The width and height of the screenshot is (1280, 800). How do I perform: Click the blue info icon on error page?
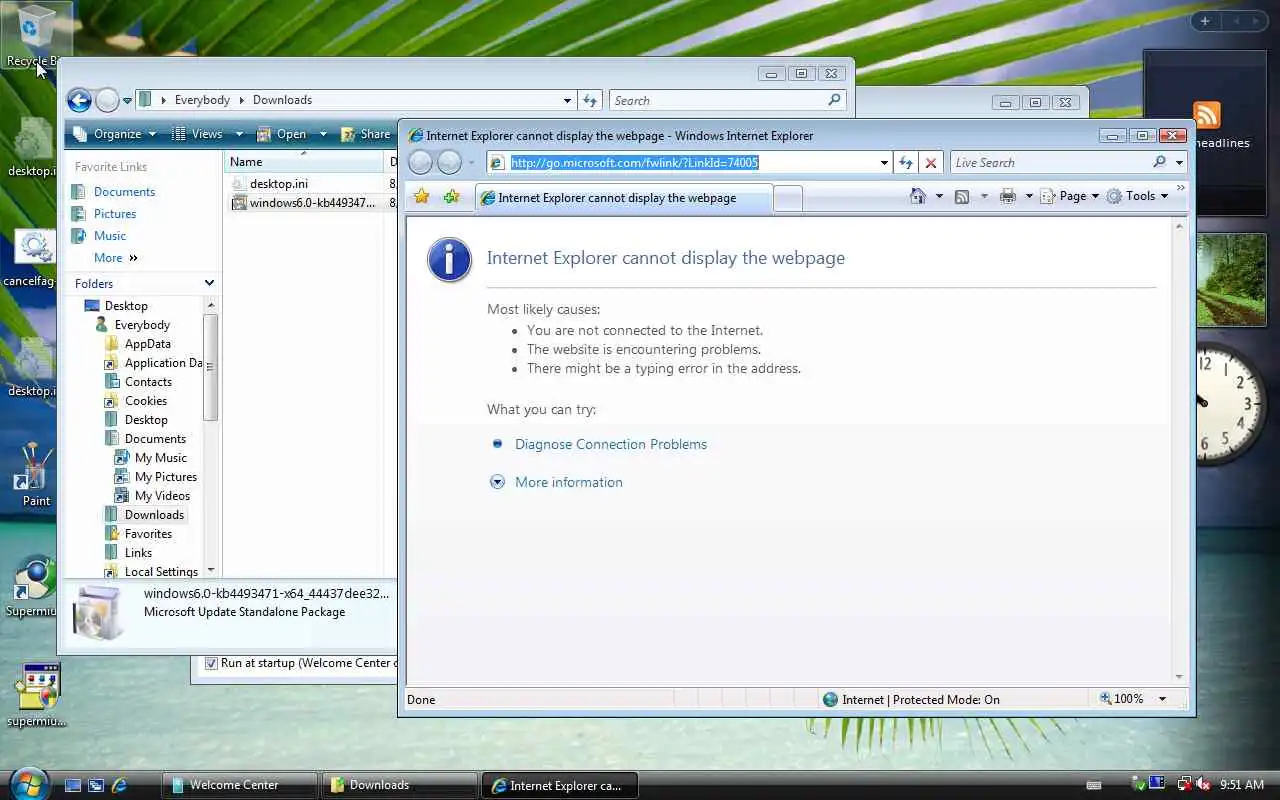point(449,260)
